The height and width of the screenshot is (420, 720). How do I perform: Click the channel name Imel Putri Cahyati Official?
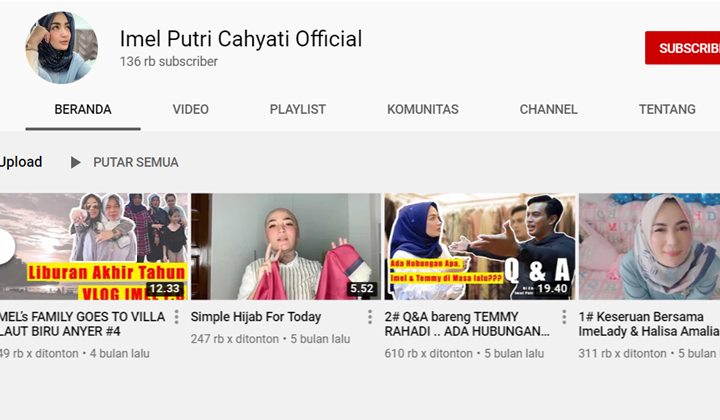click(x=241, y=39)
